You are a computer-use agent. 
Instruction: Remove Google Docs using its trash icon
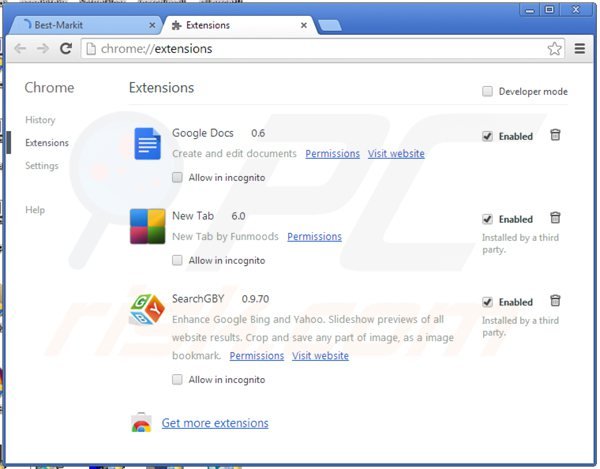point(555,135)
